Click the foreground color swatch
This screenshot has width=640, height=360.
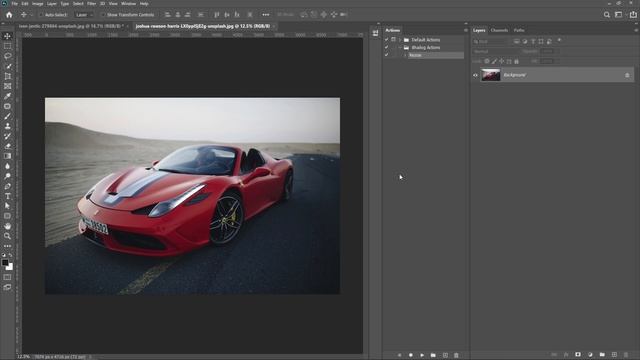(x=5, y=263)
